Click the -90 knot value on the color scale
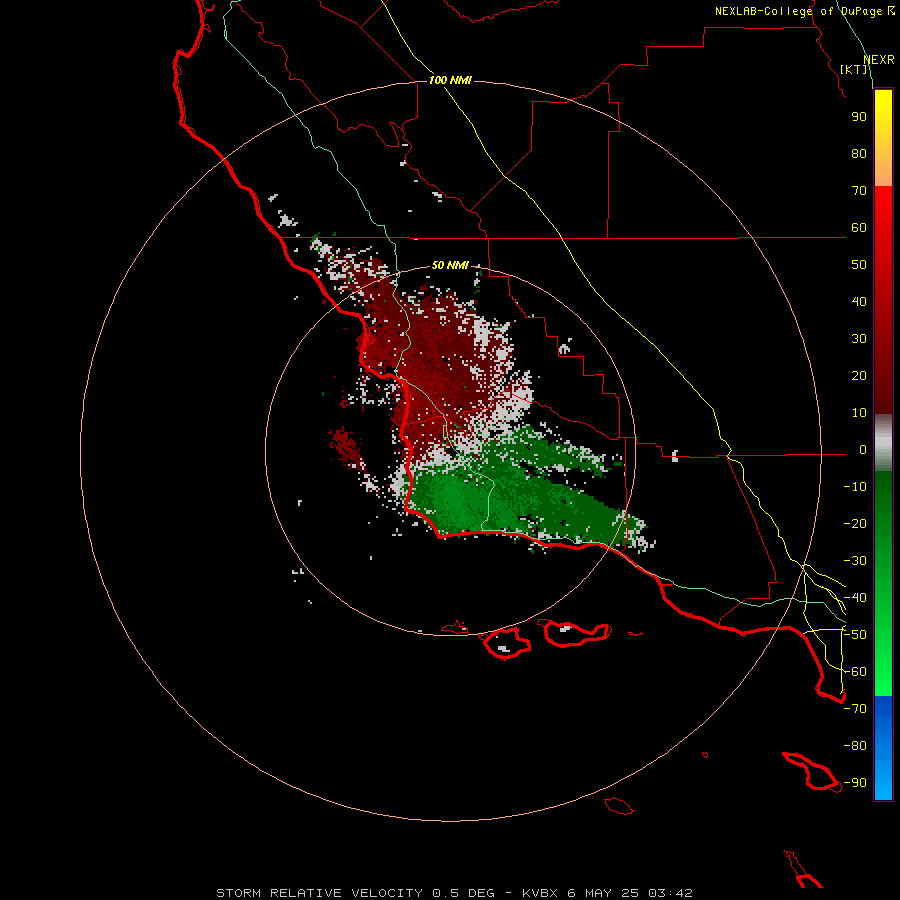The height and width of the screenshot is (900, 900). 855,783
